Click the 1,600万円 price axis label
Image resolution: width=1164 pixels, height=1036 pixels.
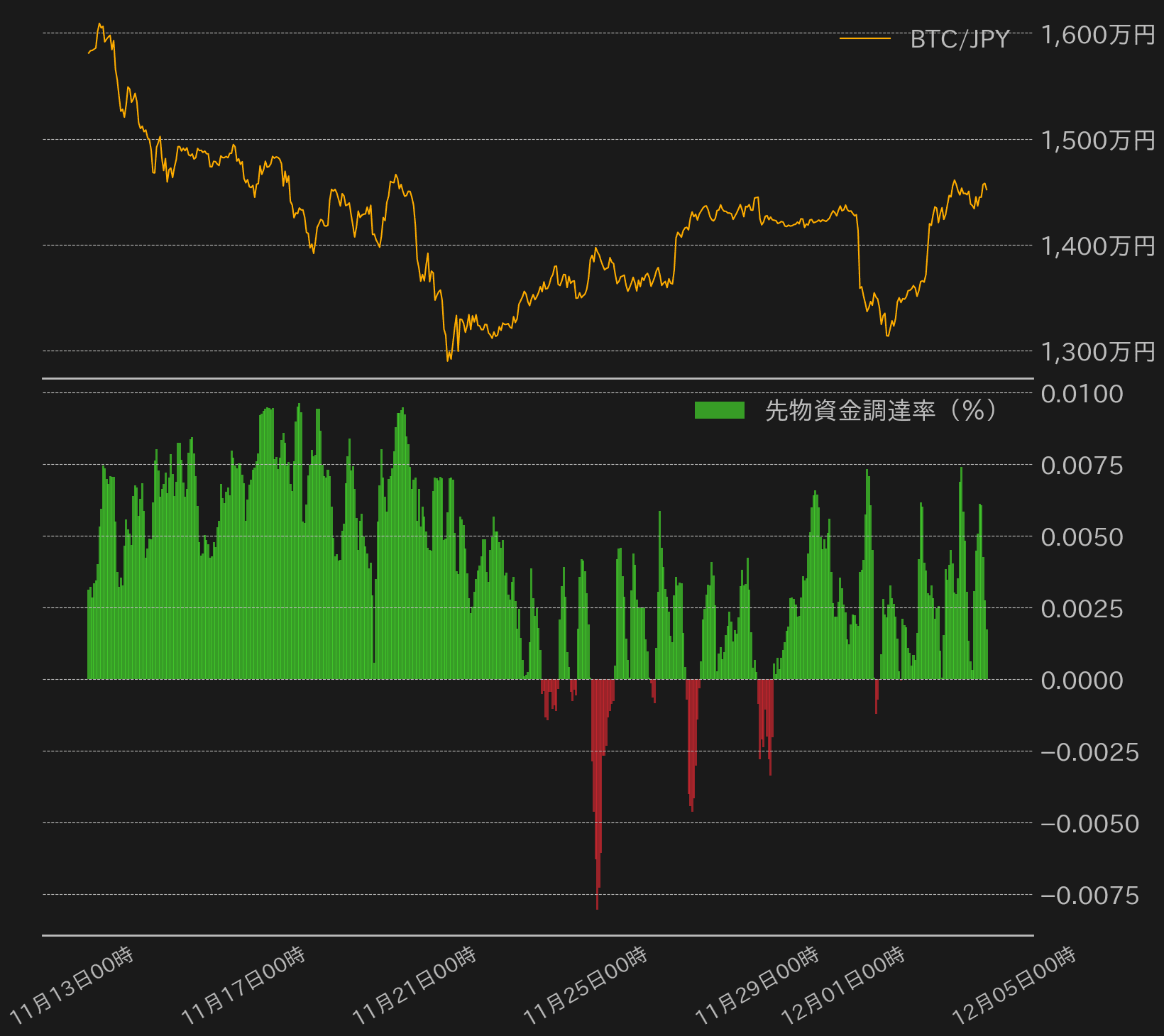click(1097, 35)
